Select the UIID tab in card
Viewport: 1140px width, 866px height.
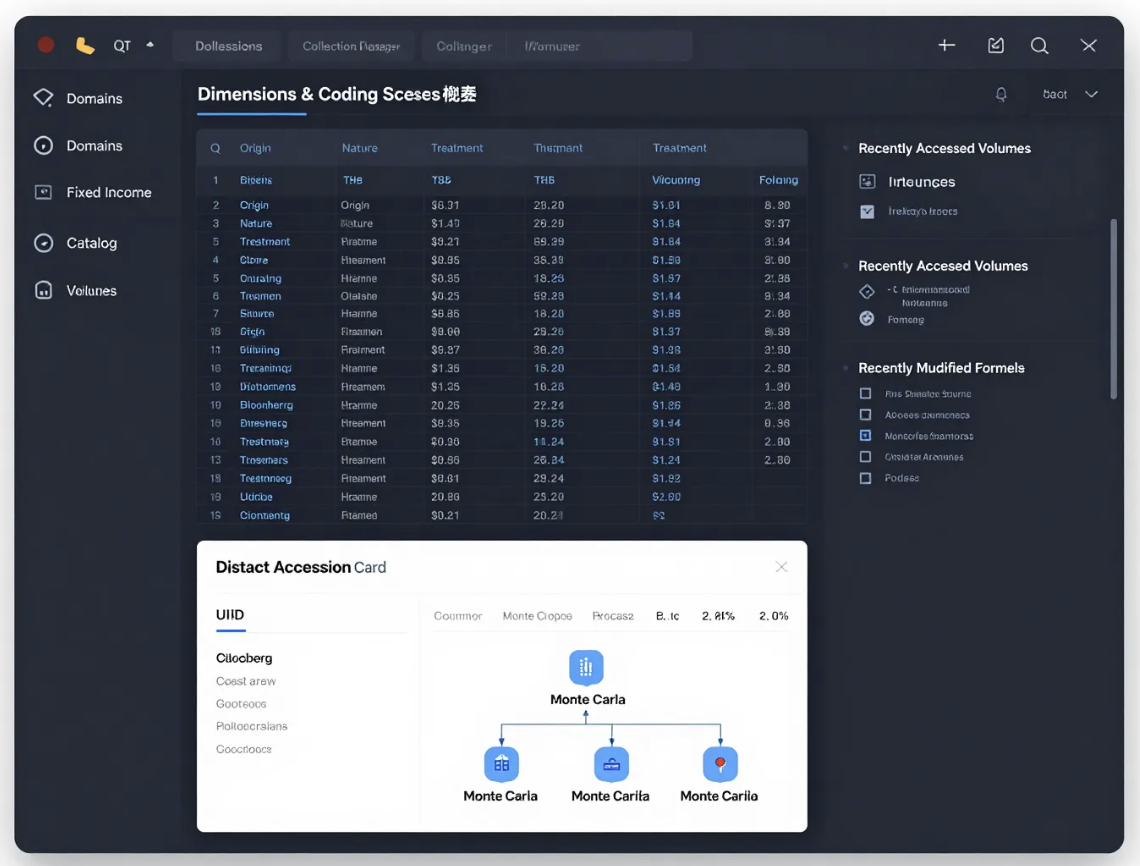[x=230, y=615]
